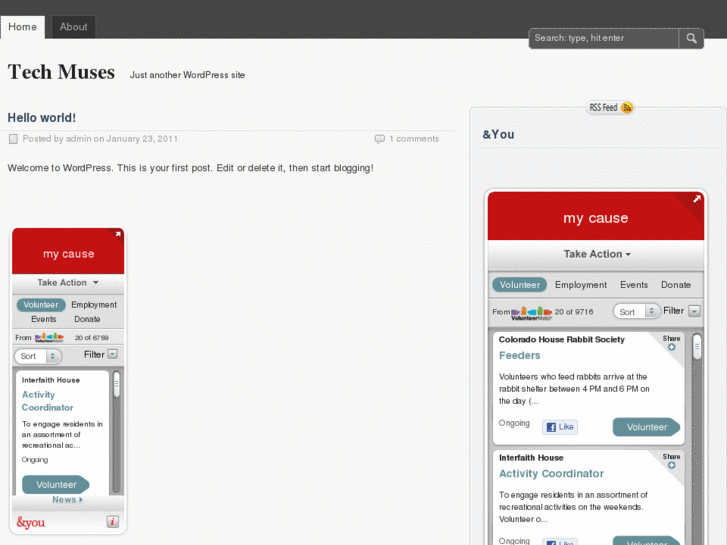Click scrollbar handle in small widget
727x545 pixels.
116,385
